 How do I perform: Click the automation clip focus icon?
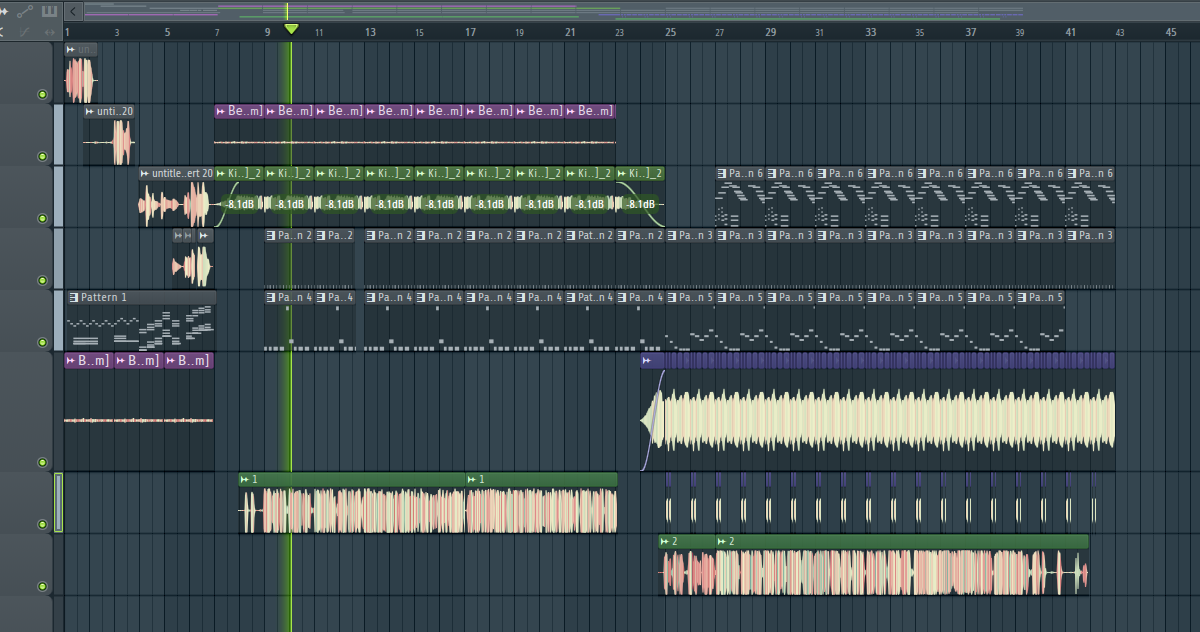click(x=25, y=11)
